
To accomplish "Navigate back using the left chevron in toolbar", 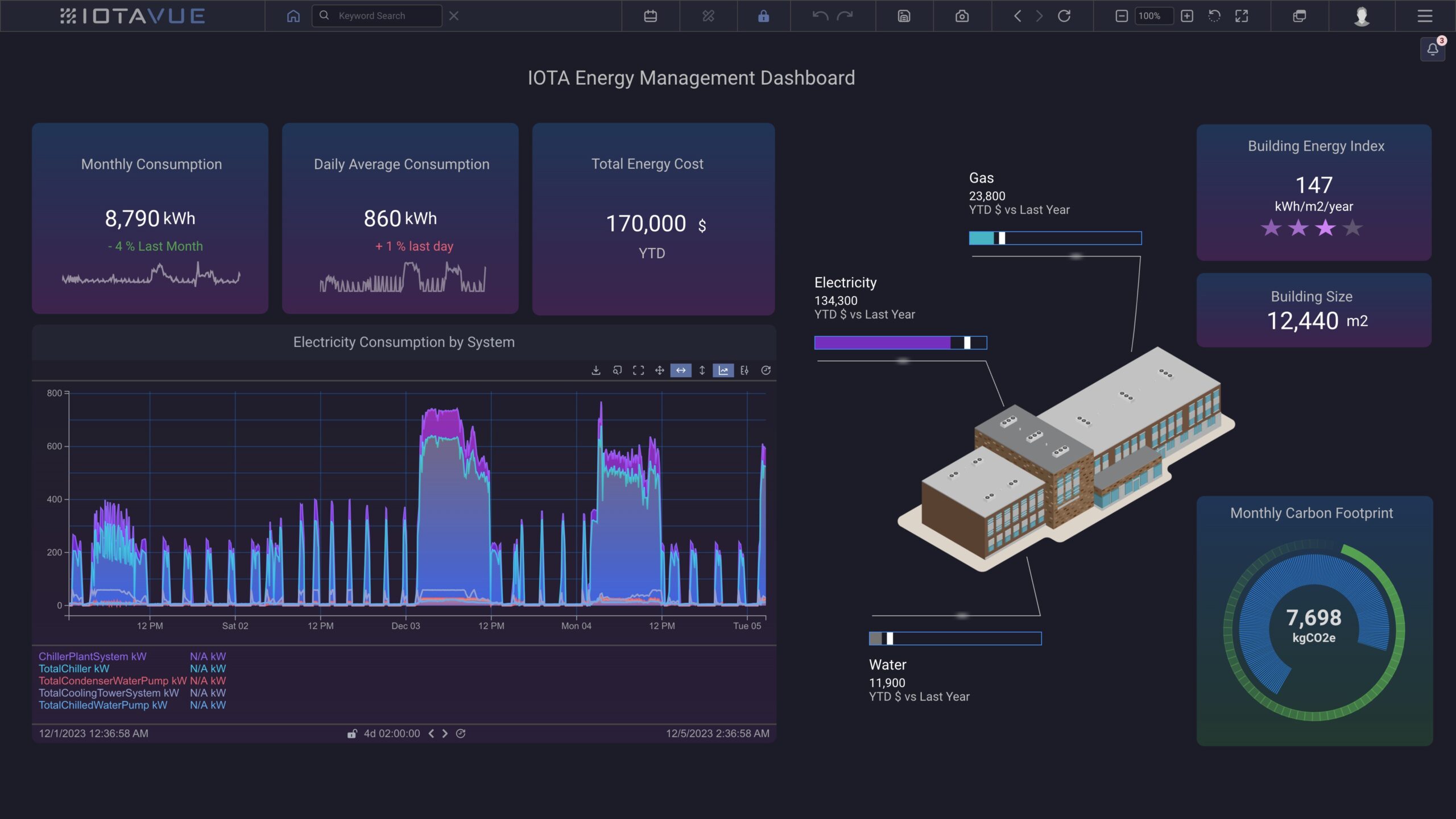I will point(1018,16).
